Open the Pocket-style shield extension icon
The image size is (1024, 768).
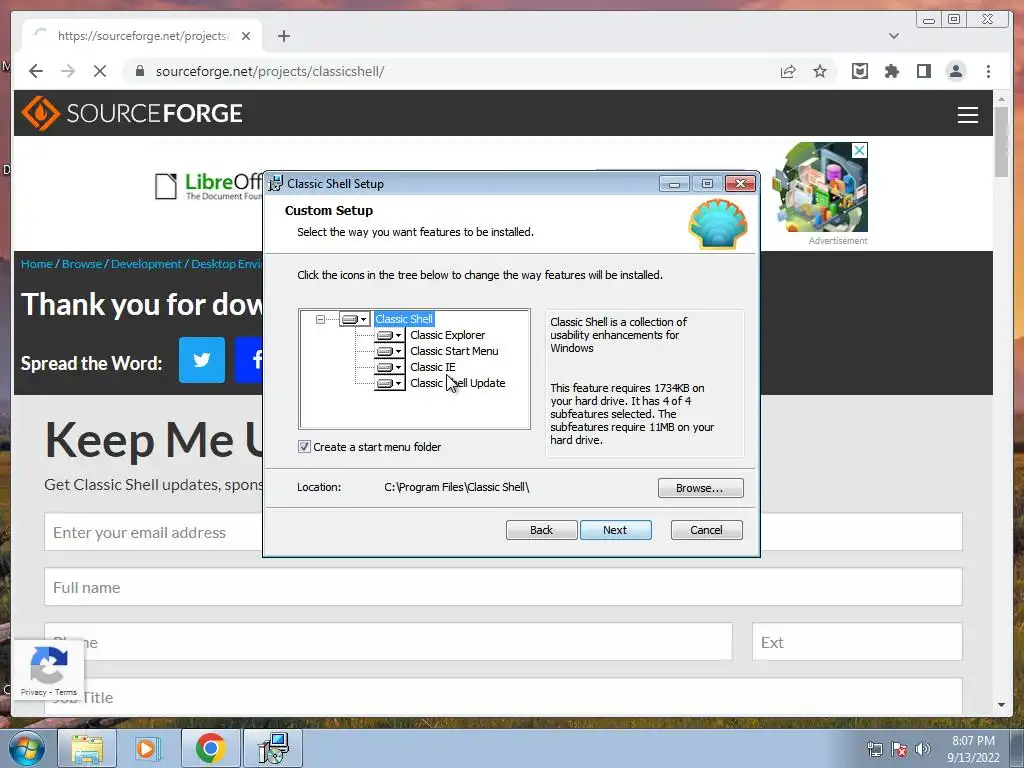coord(859,71)
